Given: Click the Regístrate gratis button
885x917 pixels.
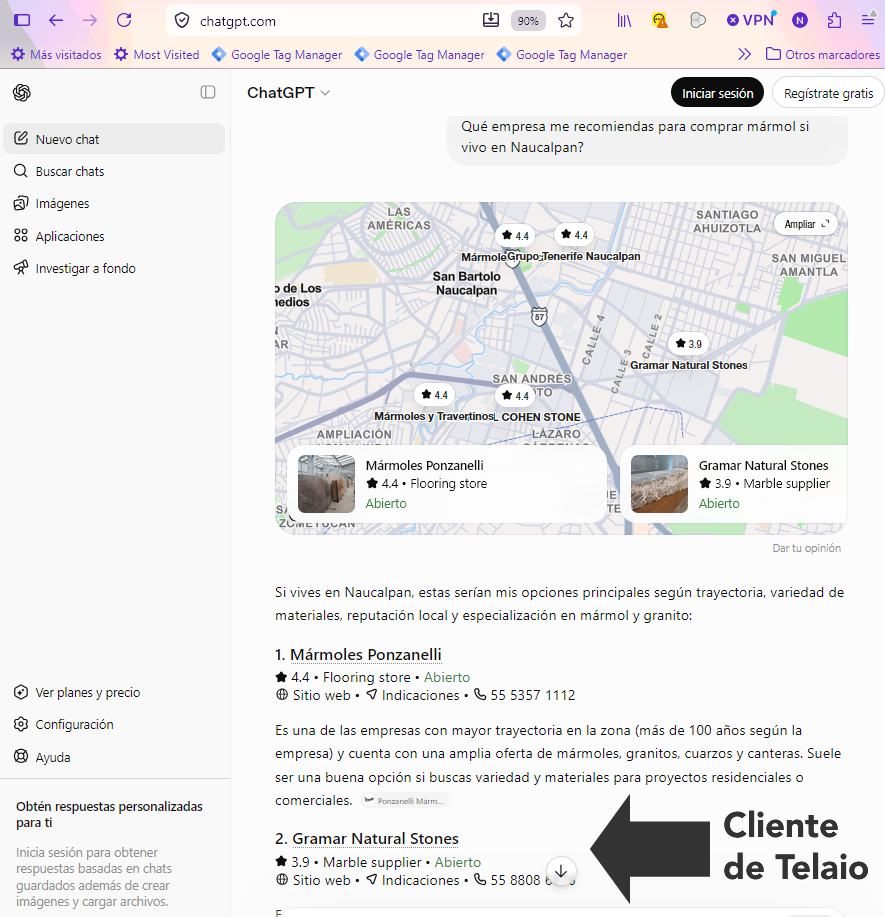Looking at the screenshot, I should click(x=828, y=92).
